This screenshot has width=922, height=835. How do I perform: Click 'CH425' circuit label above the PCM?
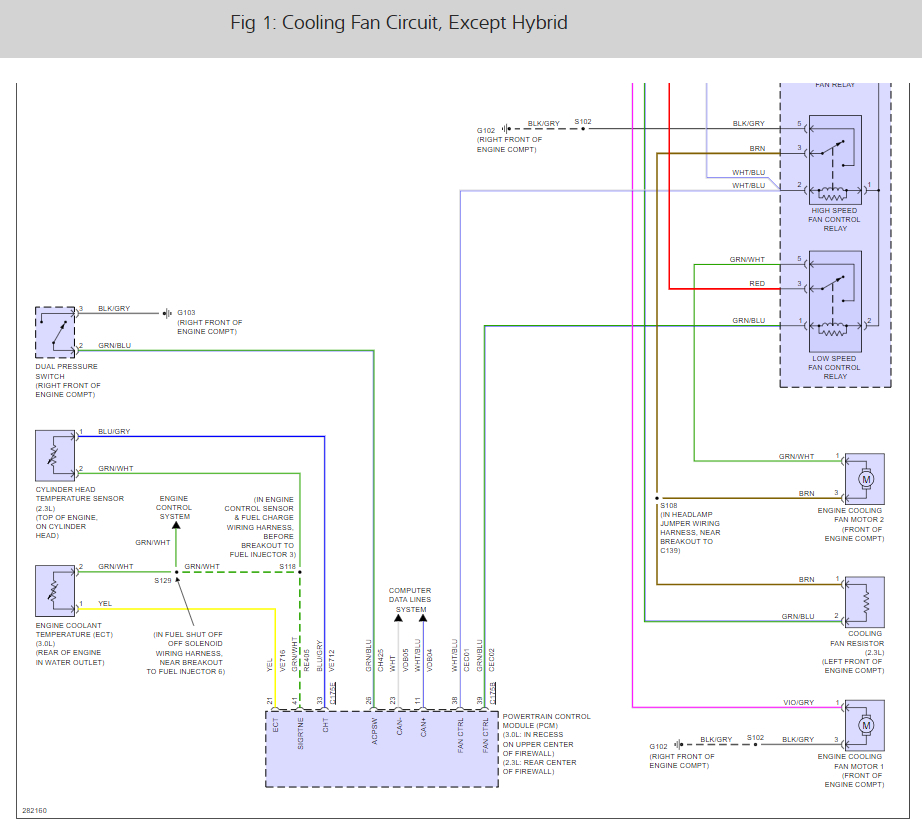(380, 660)
